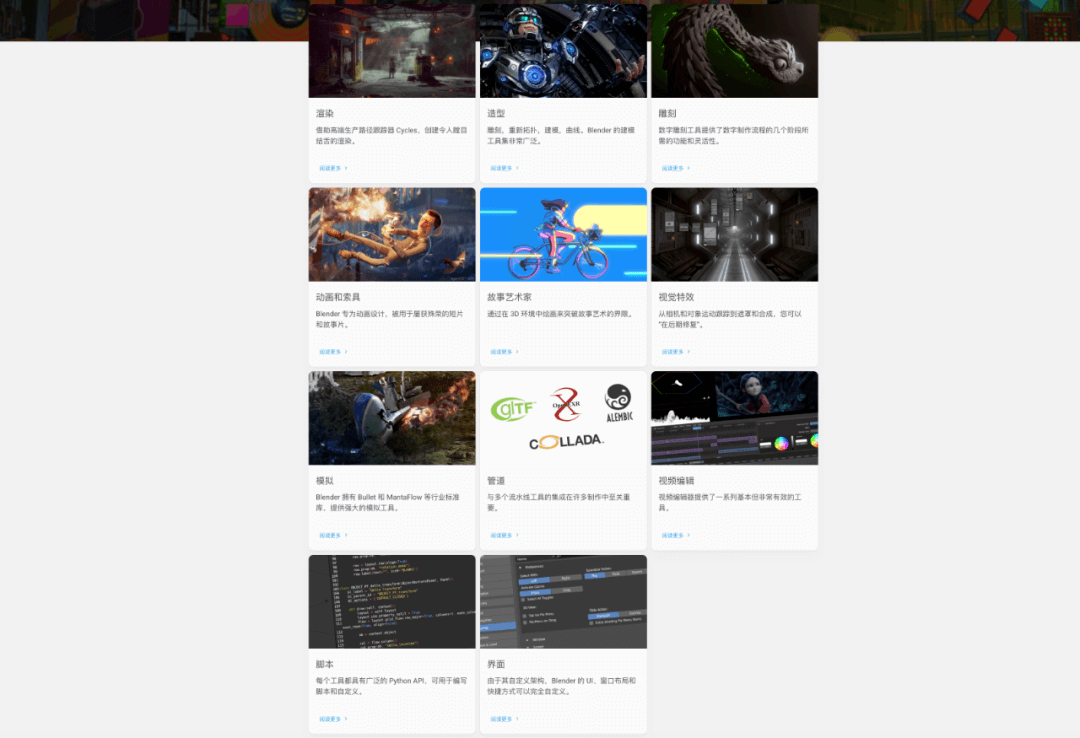Click description about 3D 环境中绘画
This screenshot has height=738, width=1080.
pyautogui.click(x=560, y=314)
